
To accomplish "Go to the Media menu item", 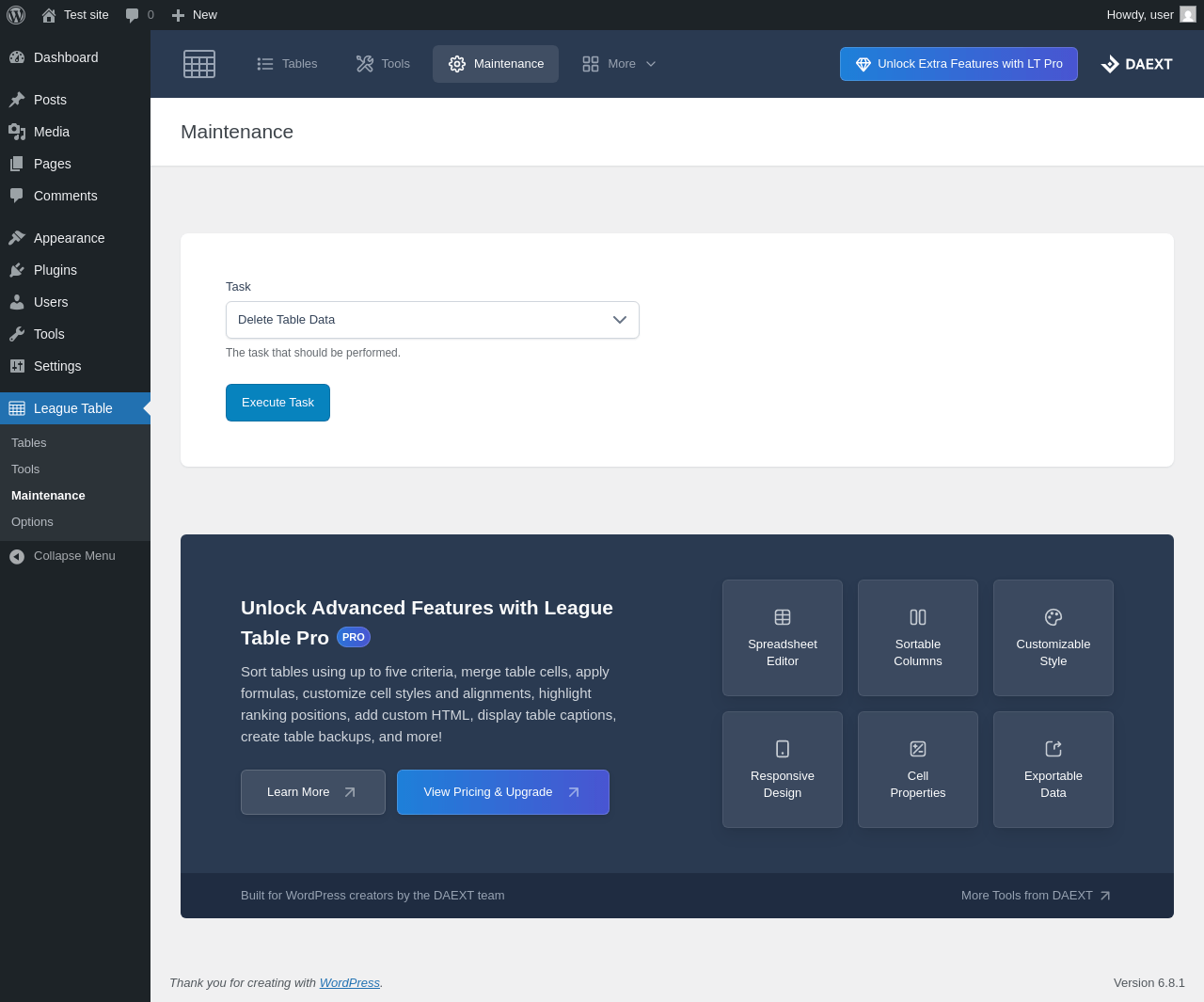I will pyautogui.click(x=75, y=132).
